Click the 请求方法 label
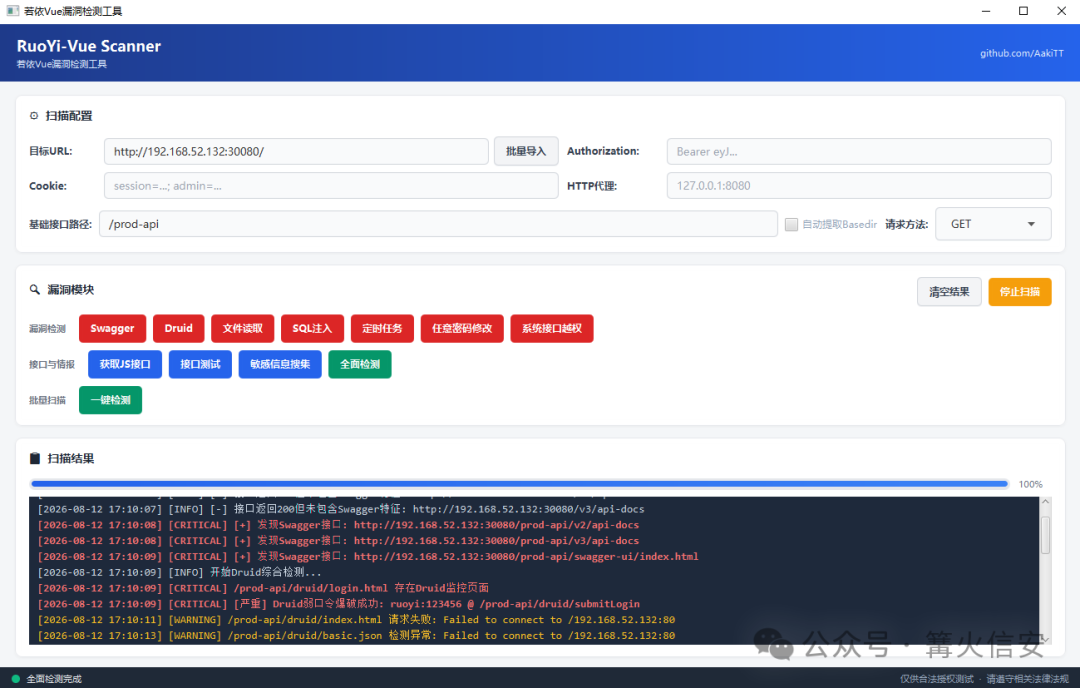 coord(906,225)
